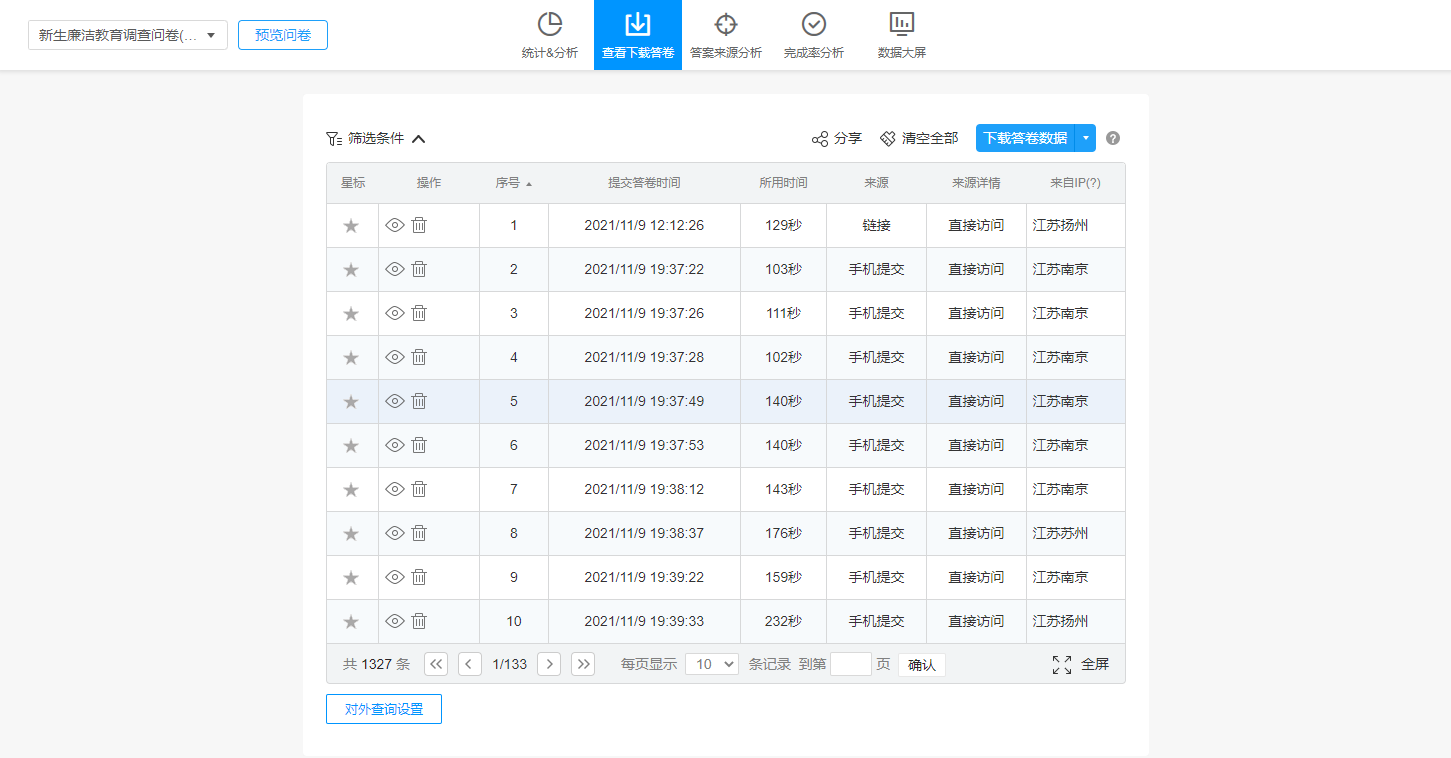This screenshot has width=1451, height=758.
Task: Delete response number 3 with trash icon
Action: (x=420, y=313)
